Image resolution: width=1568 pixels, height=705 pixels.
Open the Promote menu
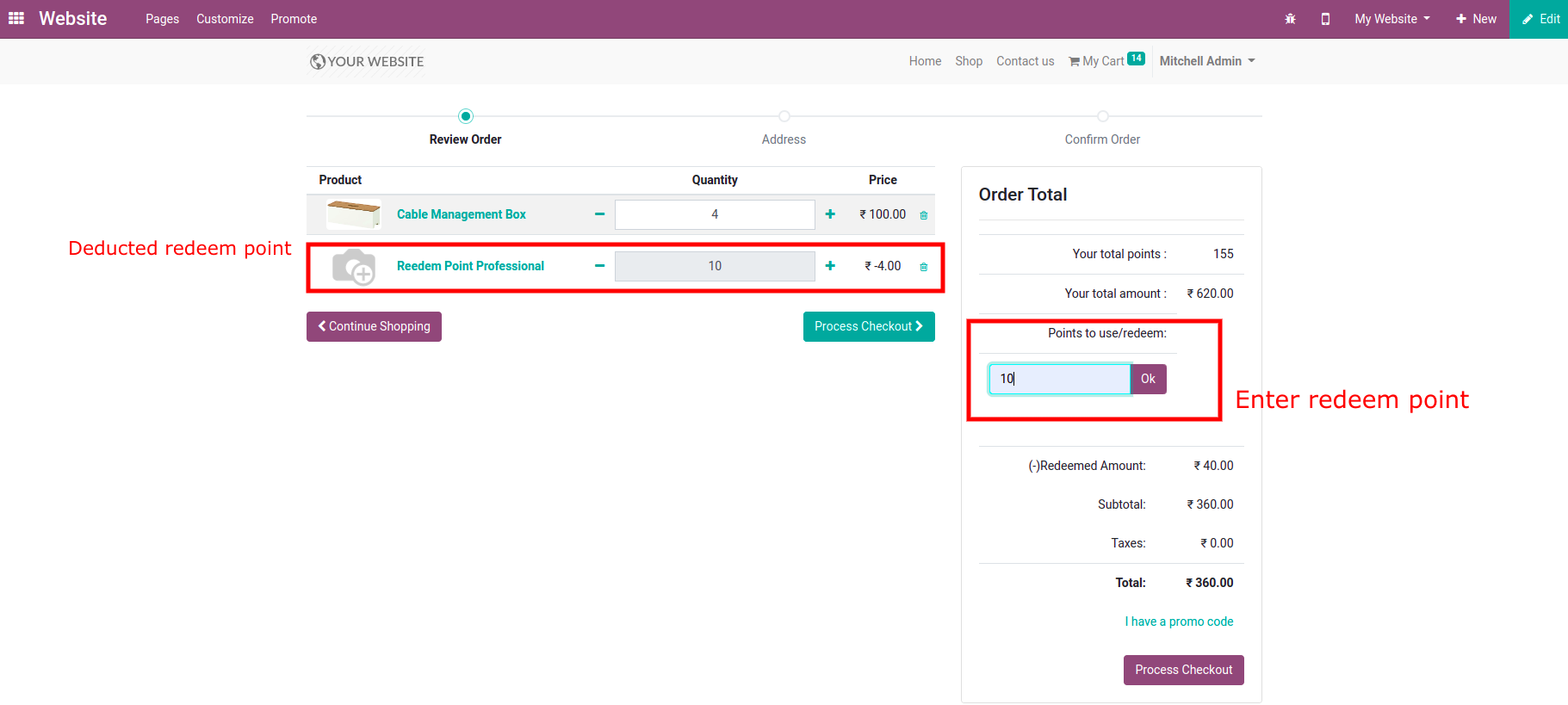coord(294,19)
